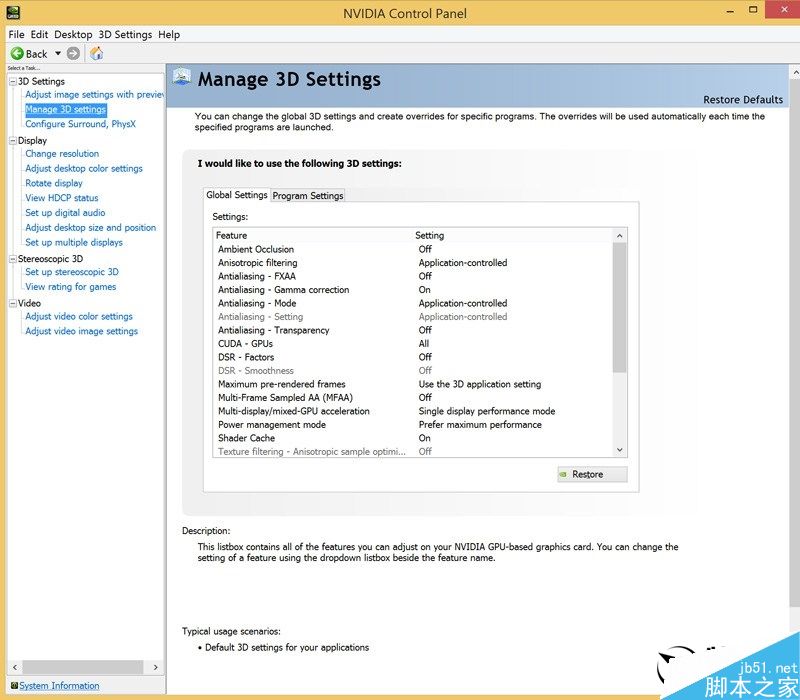Select the Ambient Occlusion row
This screenshot has width=800, height=700.
(x=413, y=249)
